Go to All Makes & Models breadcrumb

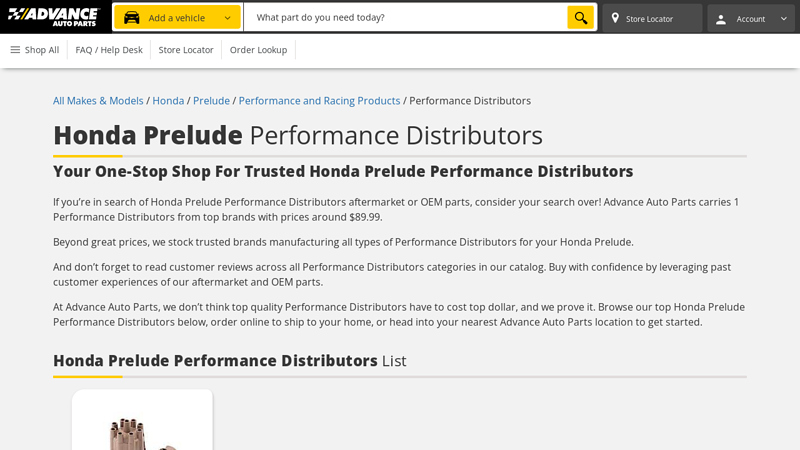point(98,101)
